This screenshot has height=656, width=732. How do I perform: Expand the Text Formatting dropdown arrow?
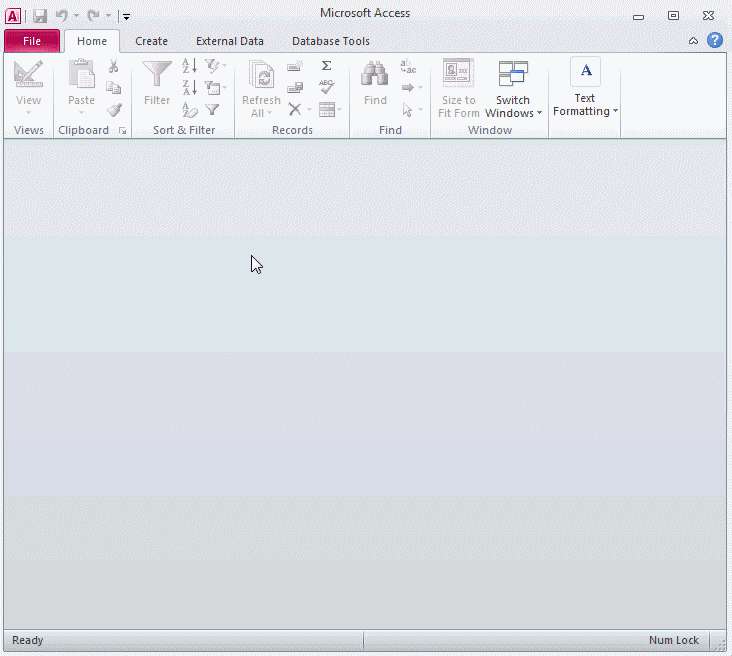coord(616,111)
